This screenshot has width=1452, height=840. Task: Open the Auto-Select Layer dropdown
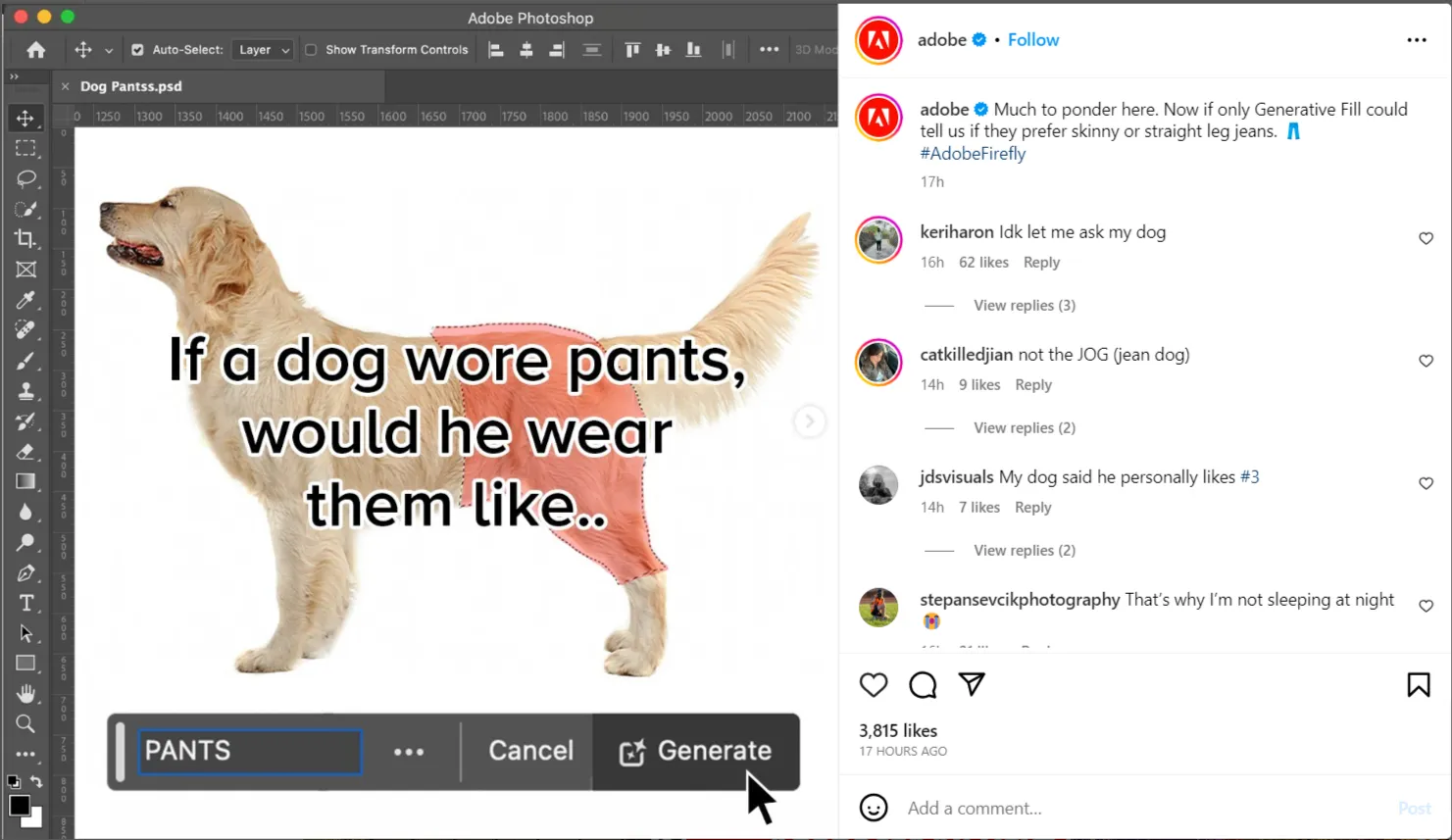tap(262, 49)
